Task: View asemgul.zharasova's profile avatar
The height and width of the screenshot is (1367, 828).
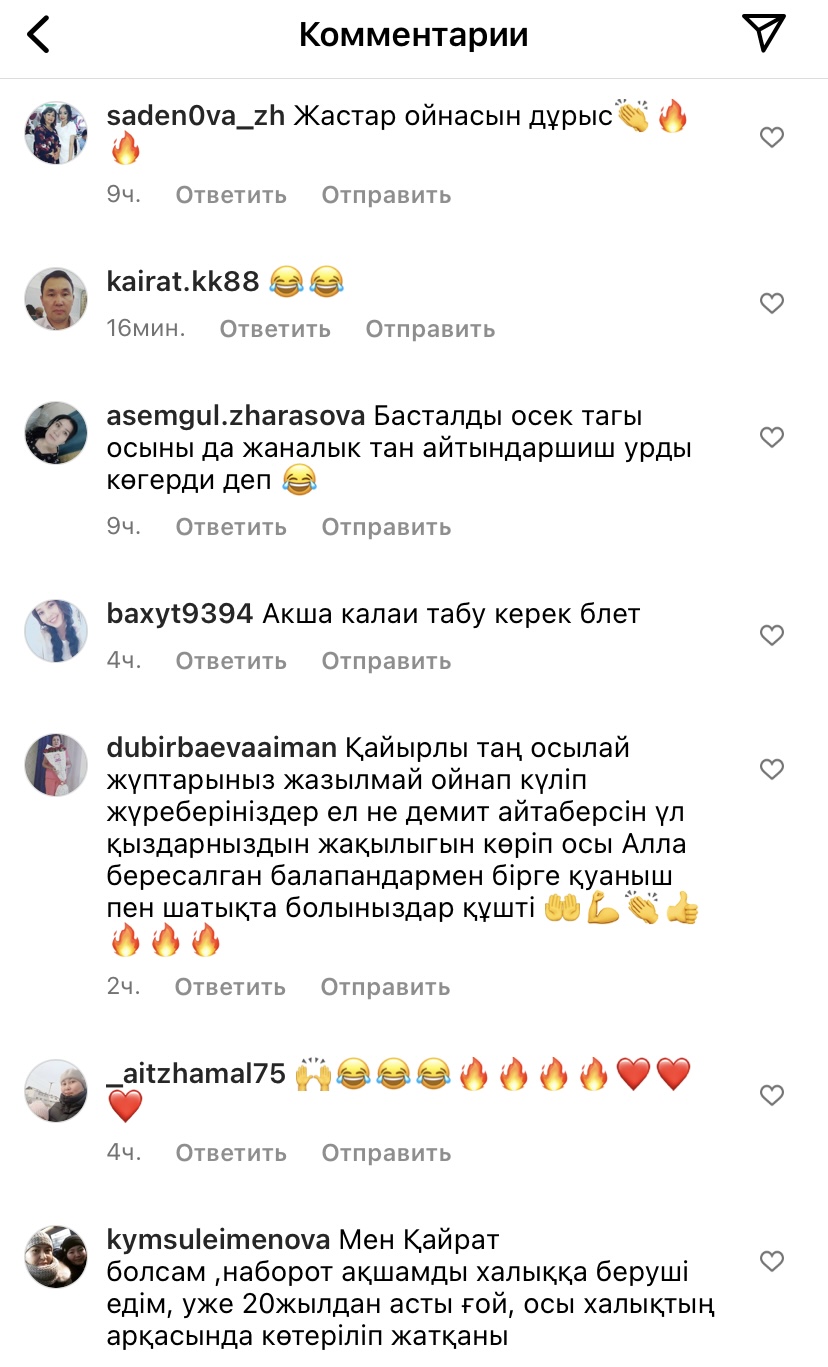Action: pos(56,432)
